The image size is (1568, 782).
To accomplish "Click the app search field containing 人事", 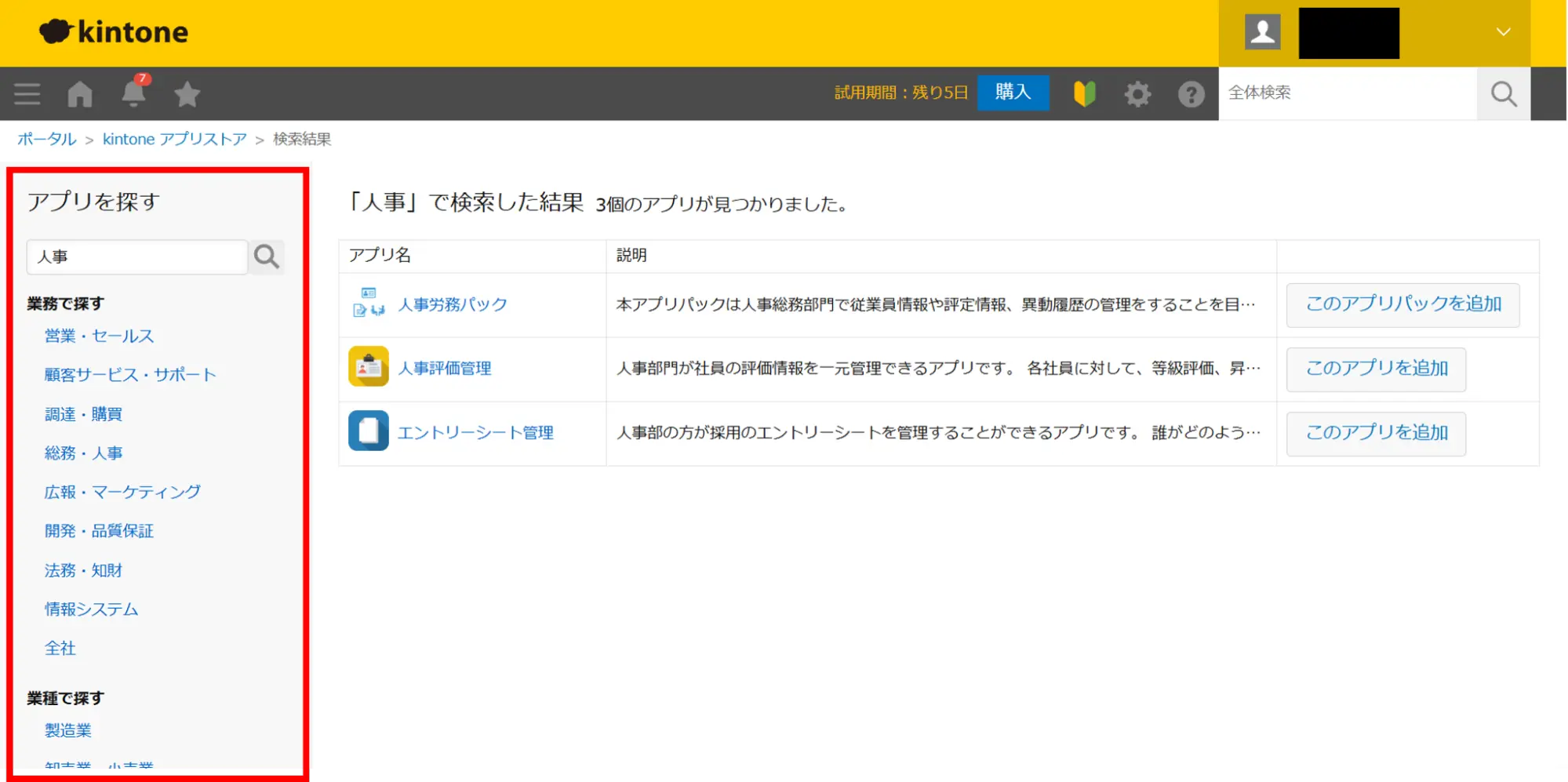I will 137,257.
